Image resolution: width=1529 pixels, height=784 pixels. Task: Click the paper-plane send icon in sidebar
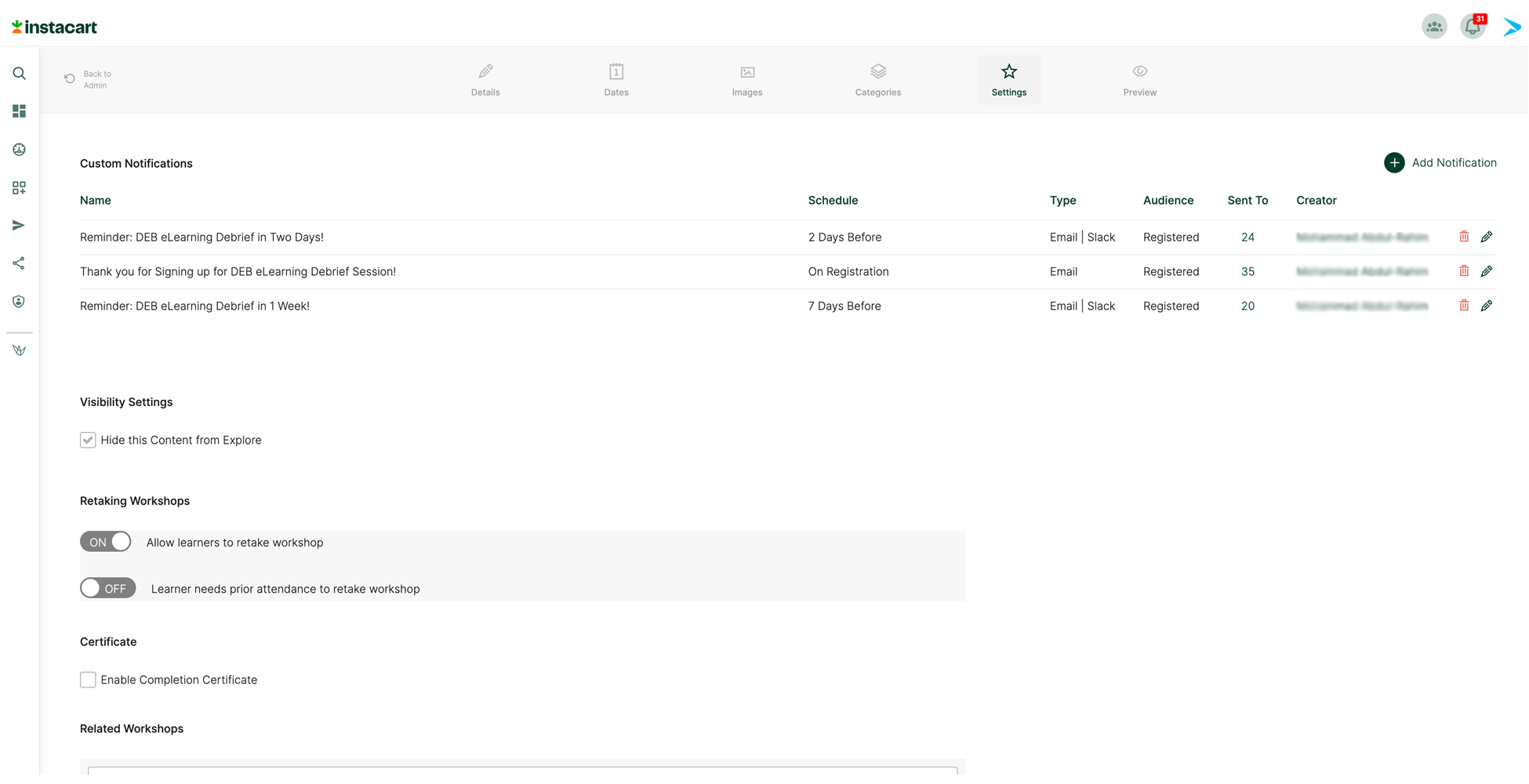[19, 226]
